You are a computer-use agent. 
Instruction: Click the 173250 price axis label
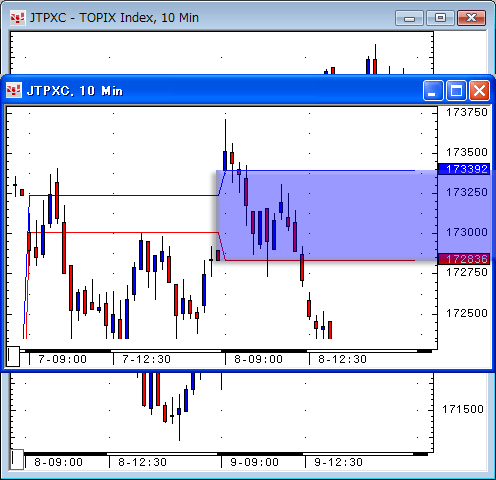pos(467,192)
